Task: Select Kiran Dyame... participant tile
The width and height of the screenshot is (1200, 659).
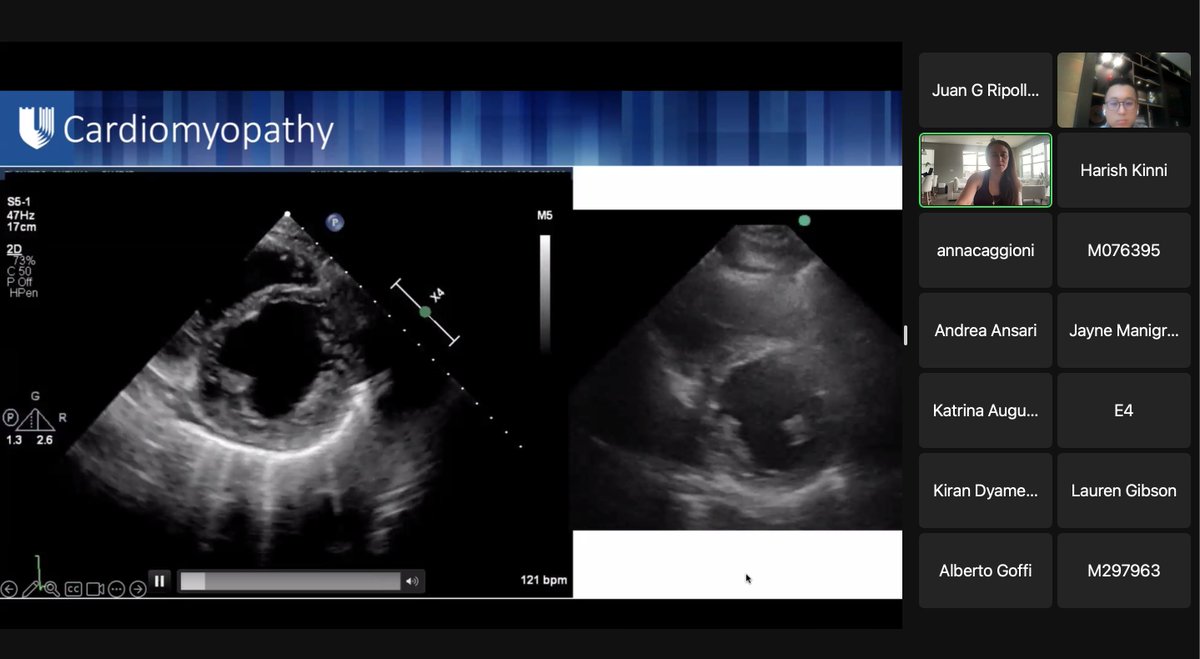Action: pyautogui.click(x=985, y=490)
